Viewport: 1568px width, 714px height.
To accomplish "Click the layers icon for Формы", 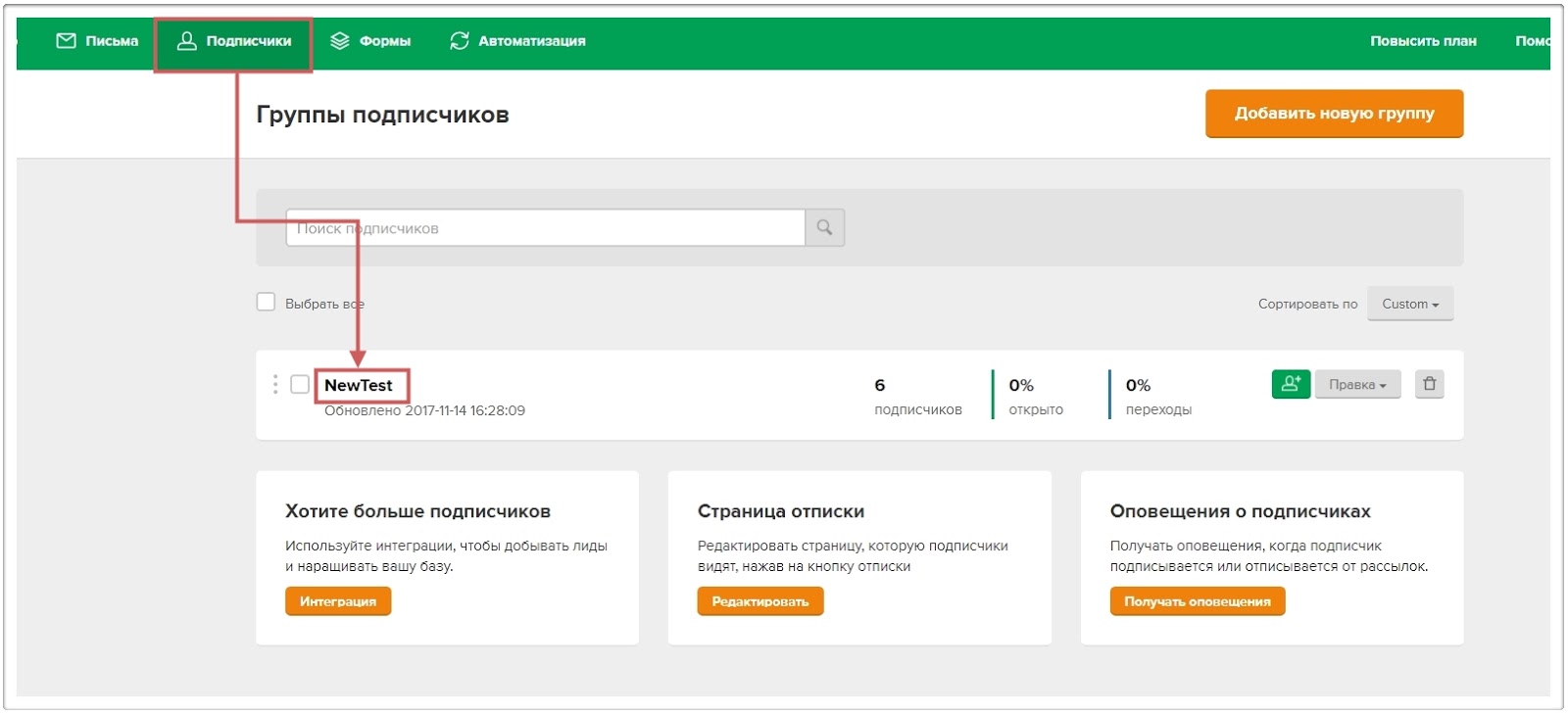I will [340, 41].
